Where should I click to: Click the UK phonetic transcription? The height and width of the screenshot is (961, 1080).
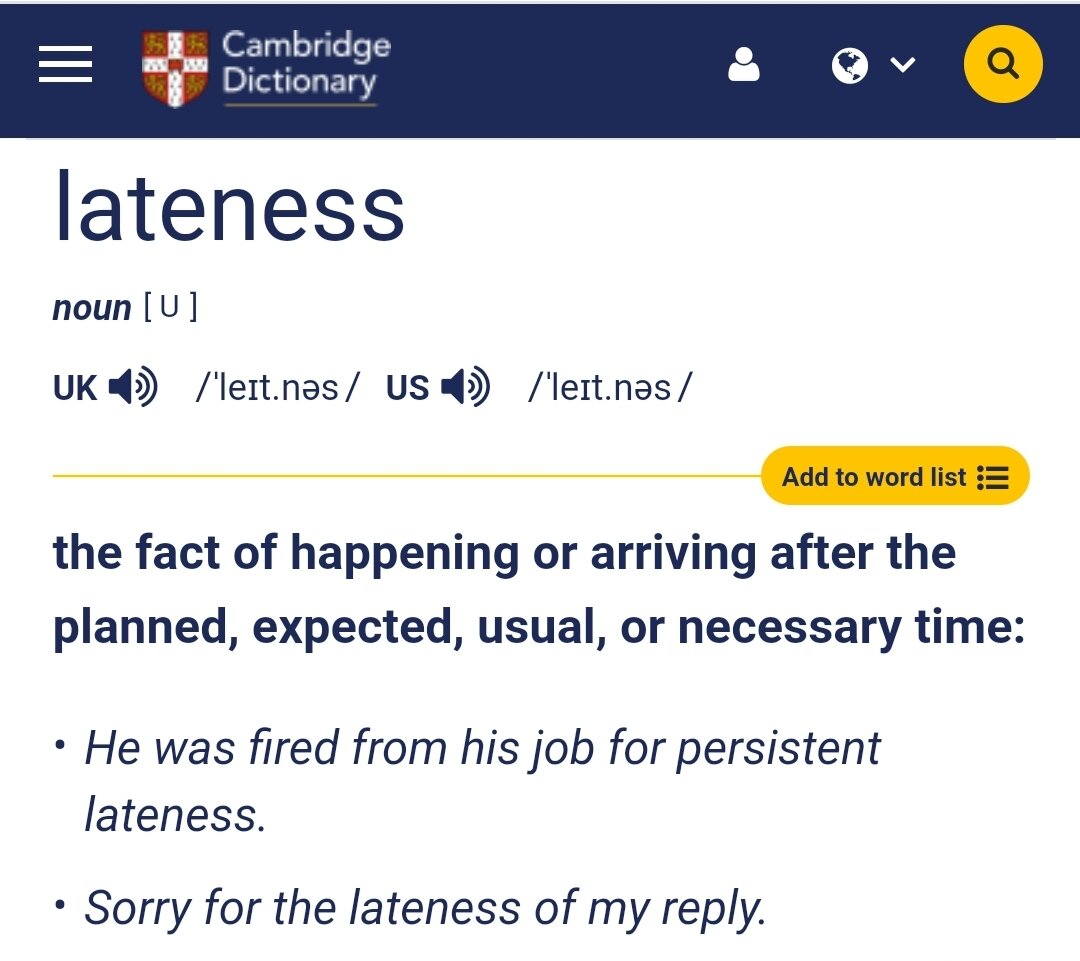(x=277, y=387)
